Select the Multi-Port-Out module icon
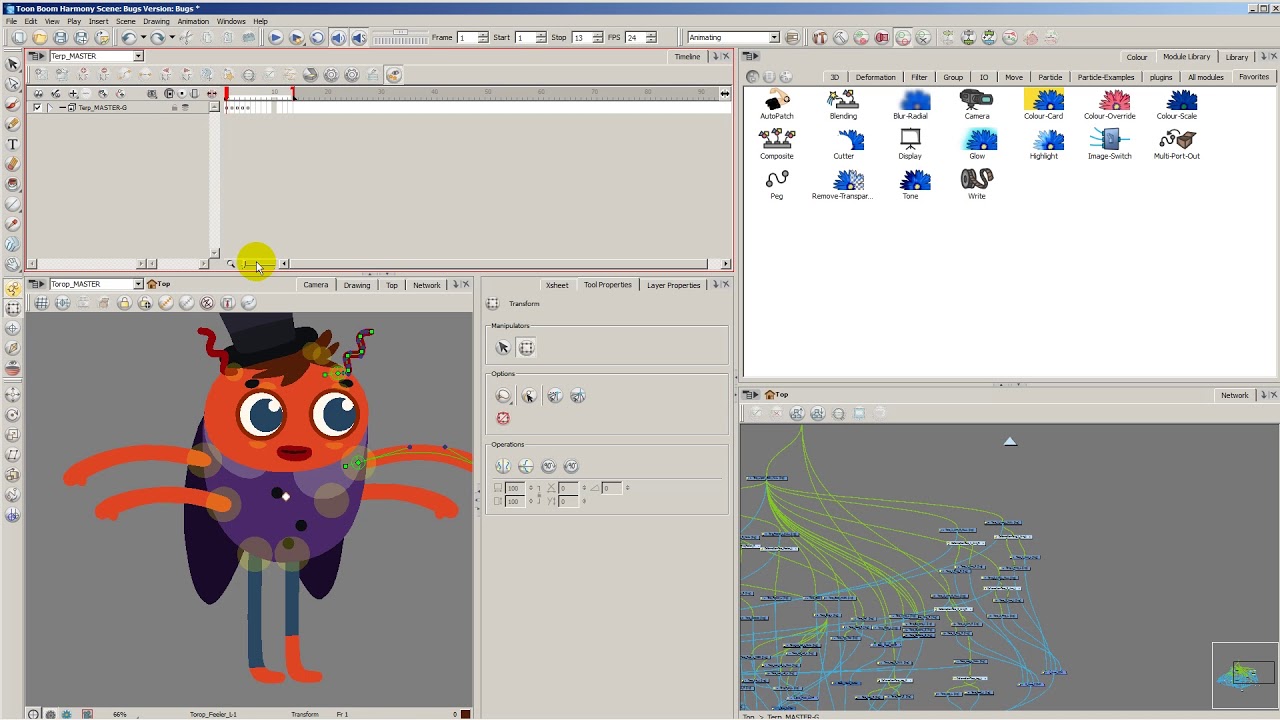 [1177, 140]
